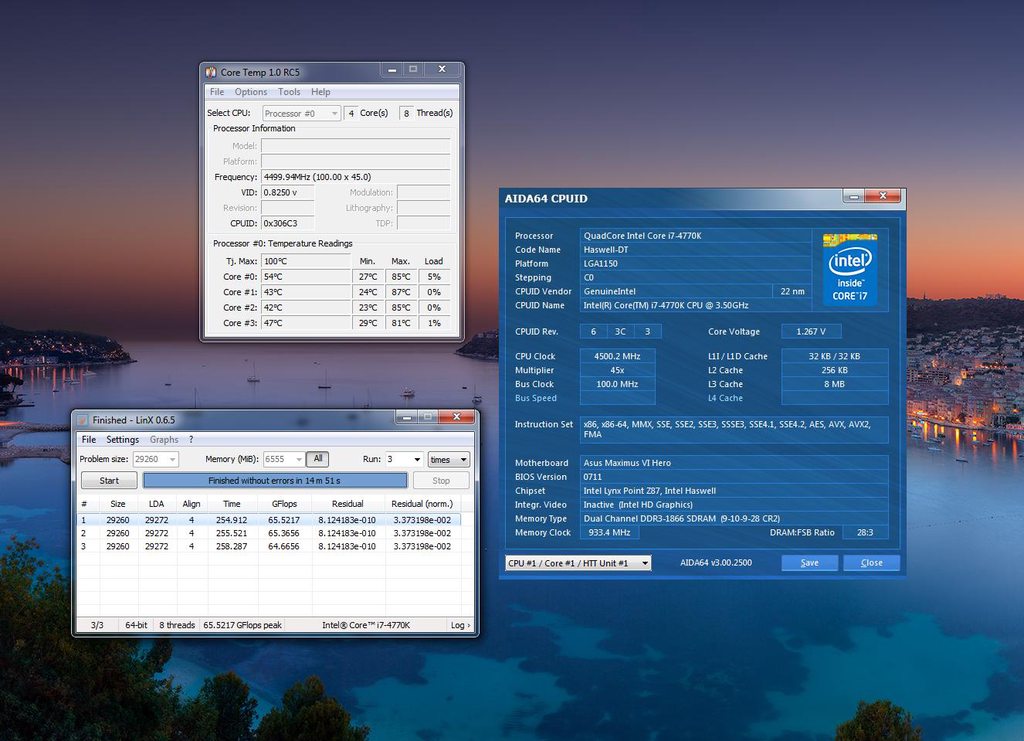Open Tools menu in Core Temp
Image resolution: width=1024 pixels, height=741 pixels.
[289, 92]
